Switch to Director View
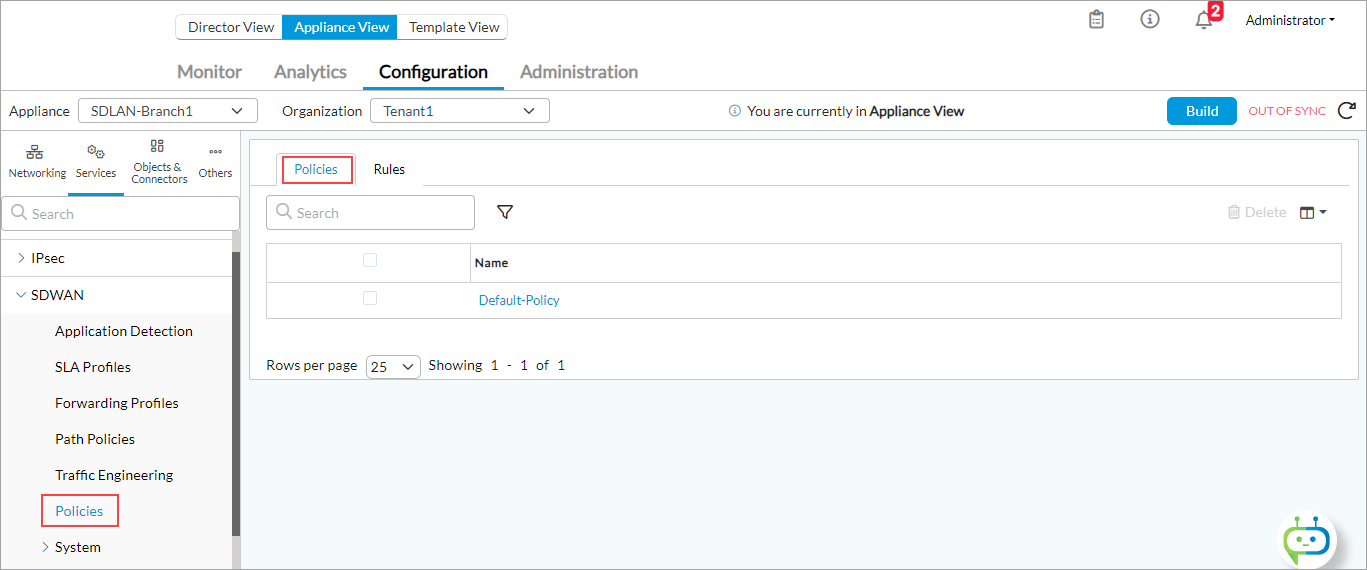The image size is (1367, 570). coord(230,27)
